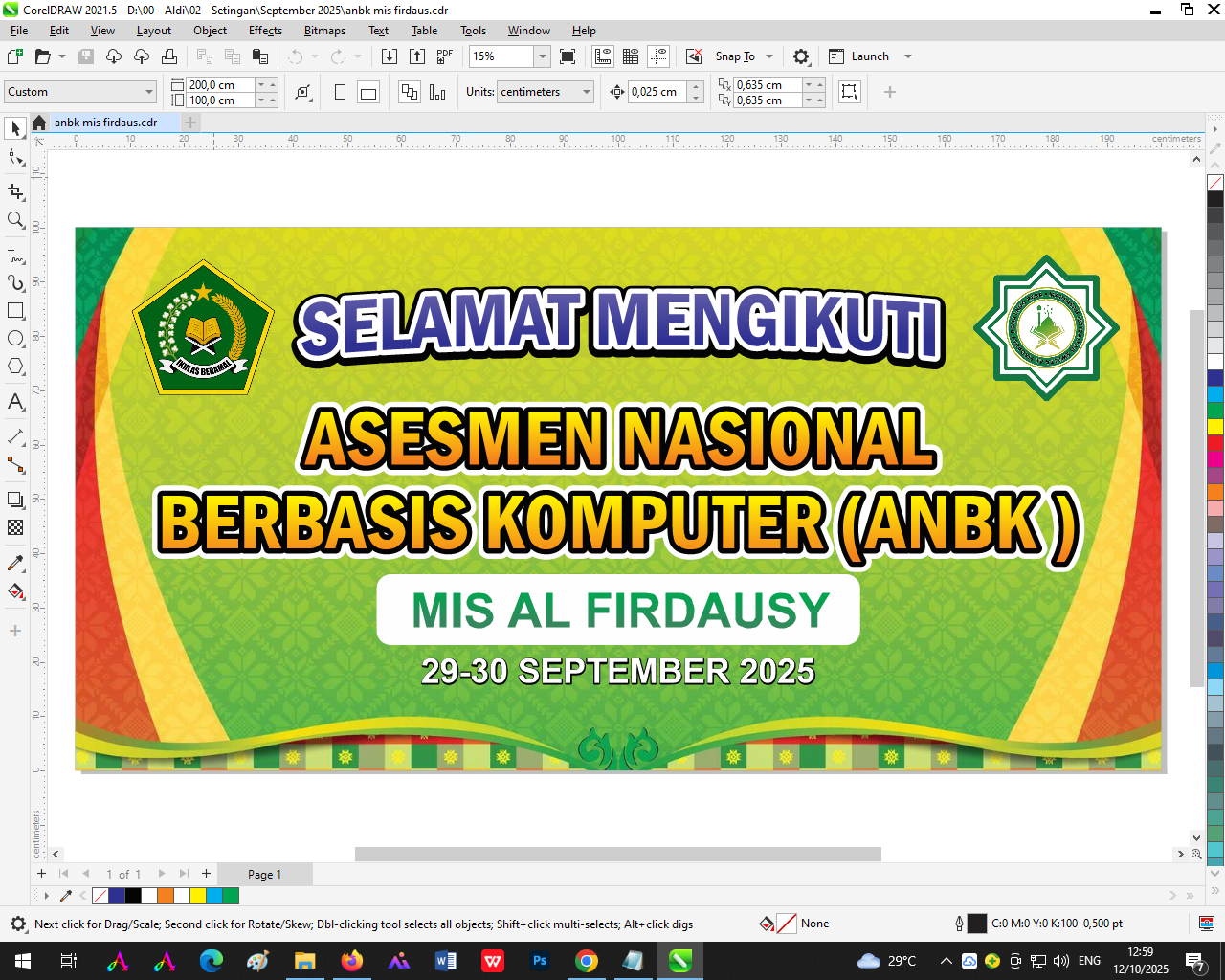Open the Custom page size dropdown

click(x=149, y=92)
